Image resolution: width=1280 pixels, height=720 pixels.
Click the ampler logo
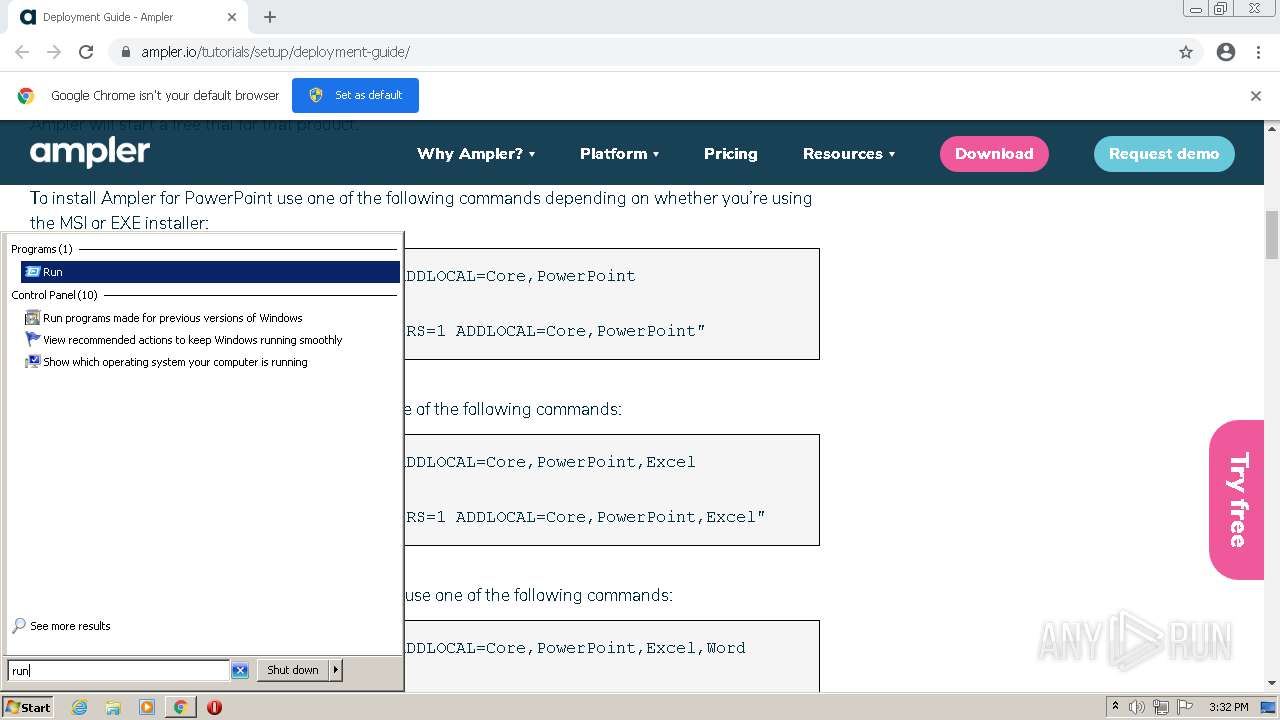coord(90,153)
